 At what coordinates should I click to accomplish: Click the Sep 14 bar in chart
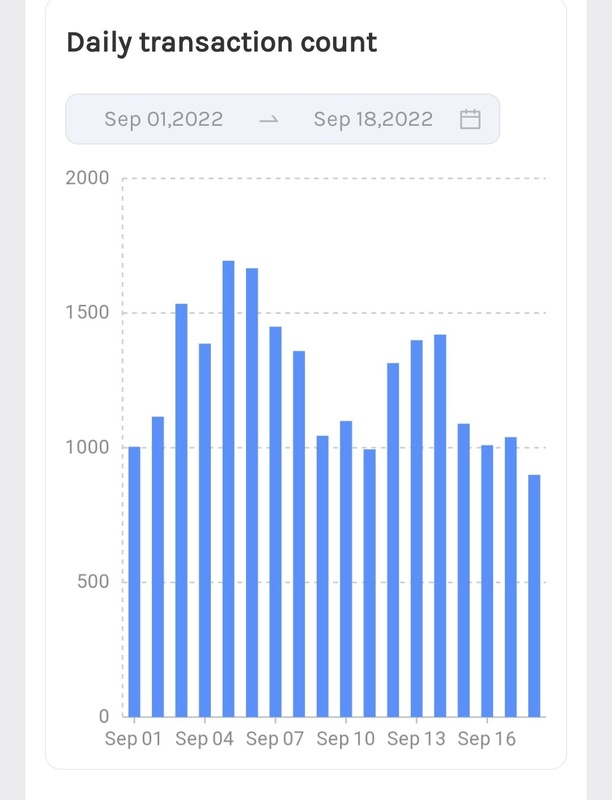pos(440,525)
